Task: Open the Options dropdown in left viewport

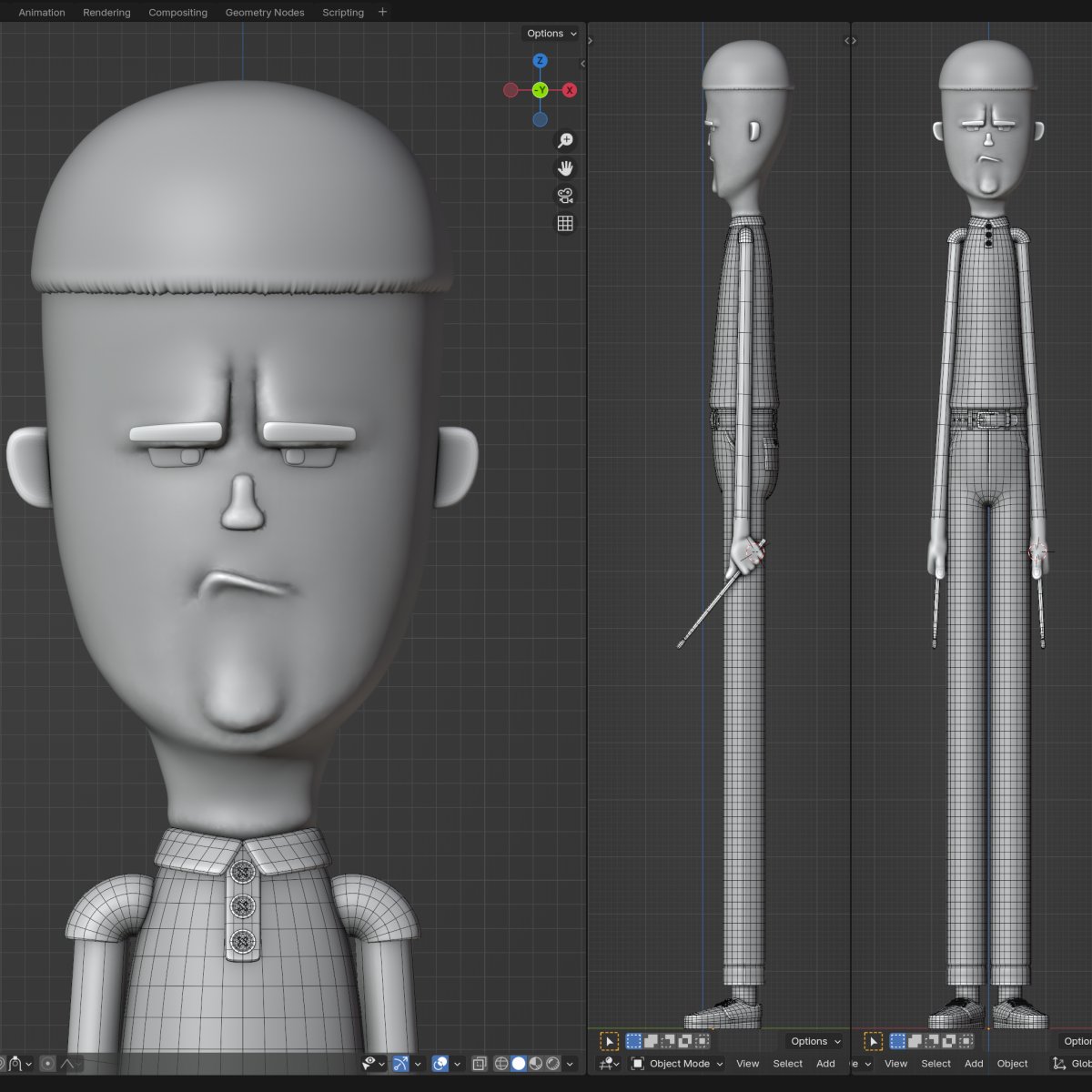Action: [551, 34]
